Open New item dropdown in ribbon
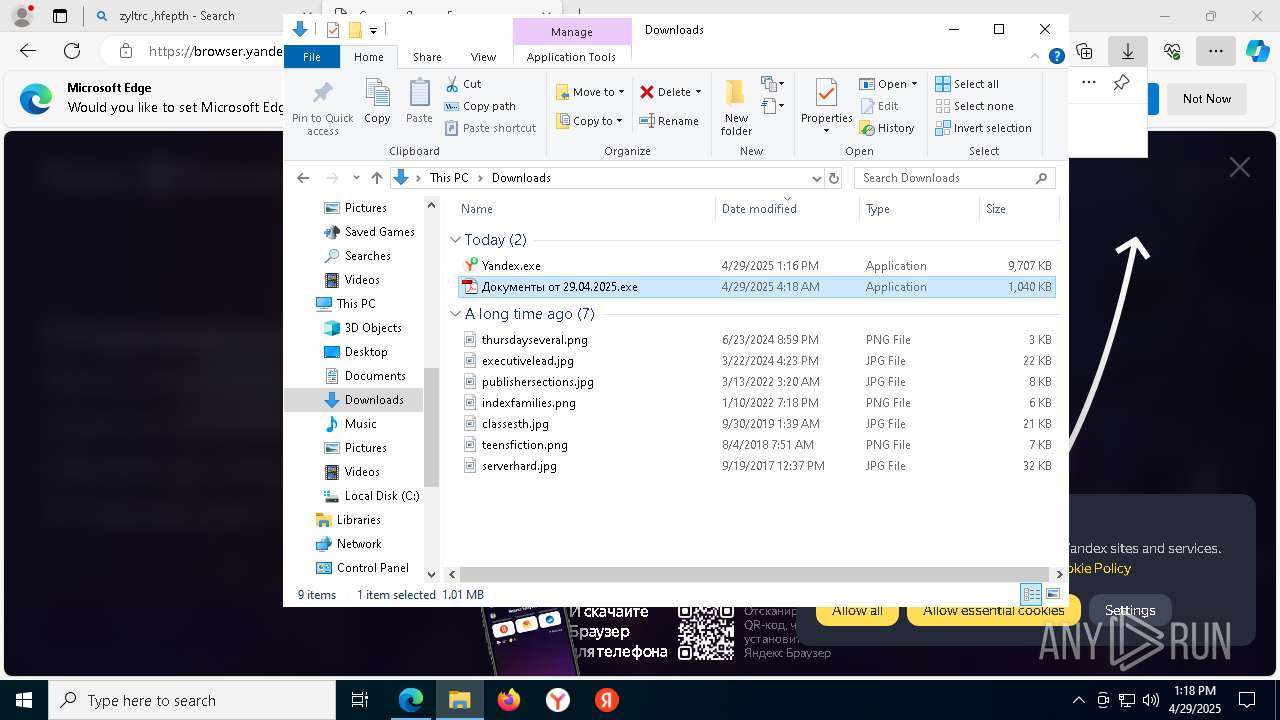 (773, 84)
